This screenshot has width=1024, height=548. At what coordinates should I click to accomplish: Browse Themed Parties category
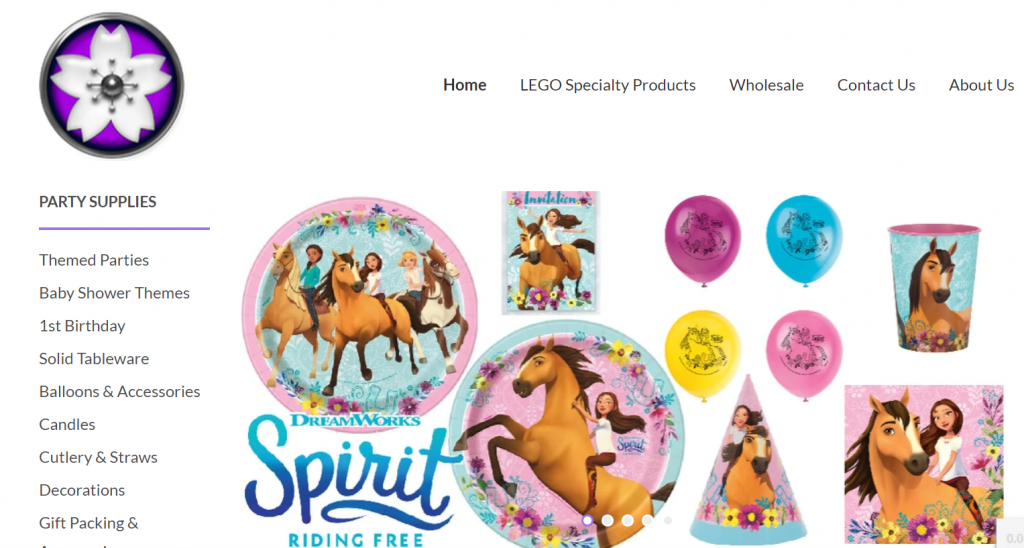tap(94, 260)
